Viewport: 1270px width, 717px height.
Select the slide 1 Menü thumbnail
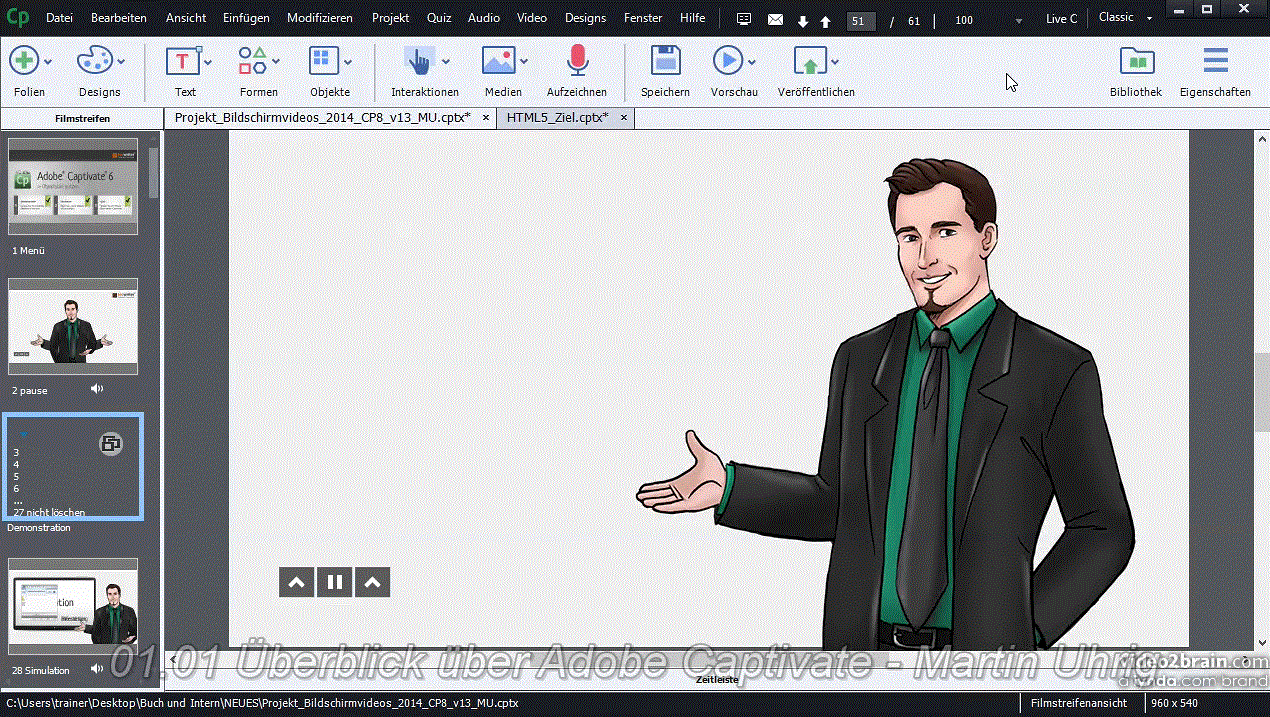(x=73, y=187)
